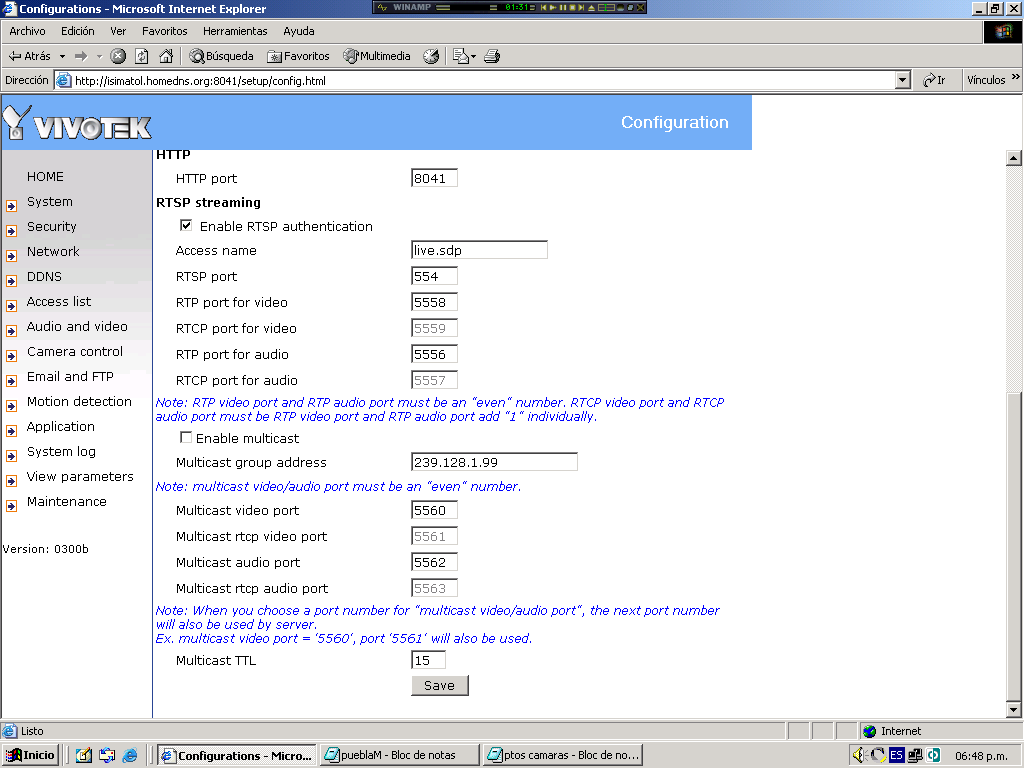Screen dimensions: 1024x768
Task: Expand the Atrás back history dropdown arrow
Action: [x=62, y=56]
